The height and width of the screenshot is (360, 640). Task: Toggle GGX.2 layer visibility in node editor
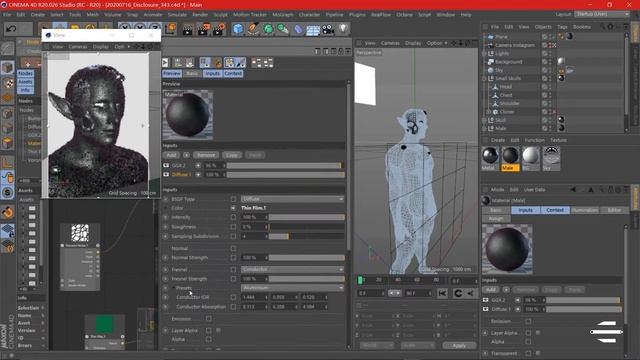[x=166, y=165]
